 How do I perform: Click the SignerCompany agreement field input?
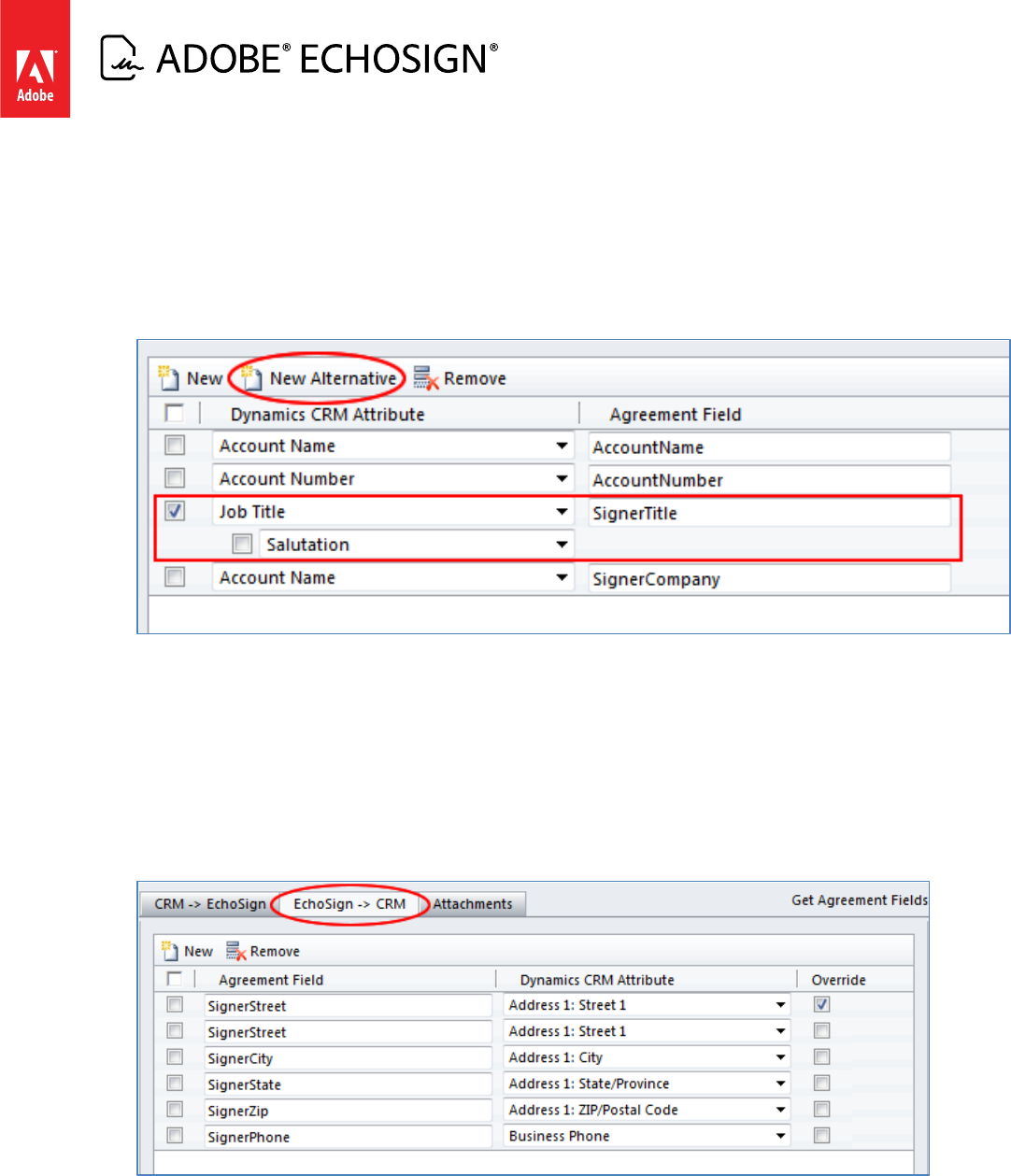tap(769, 579)
